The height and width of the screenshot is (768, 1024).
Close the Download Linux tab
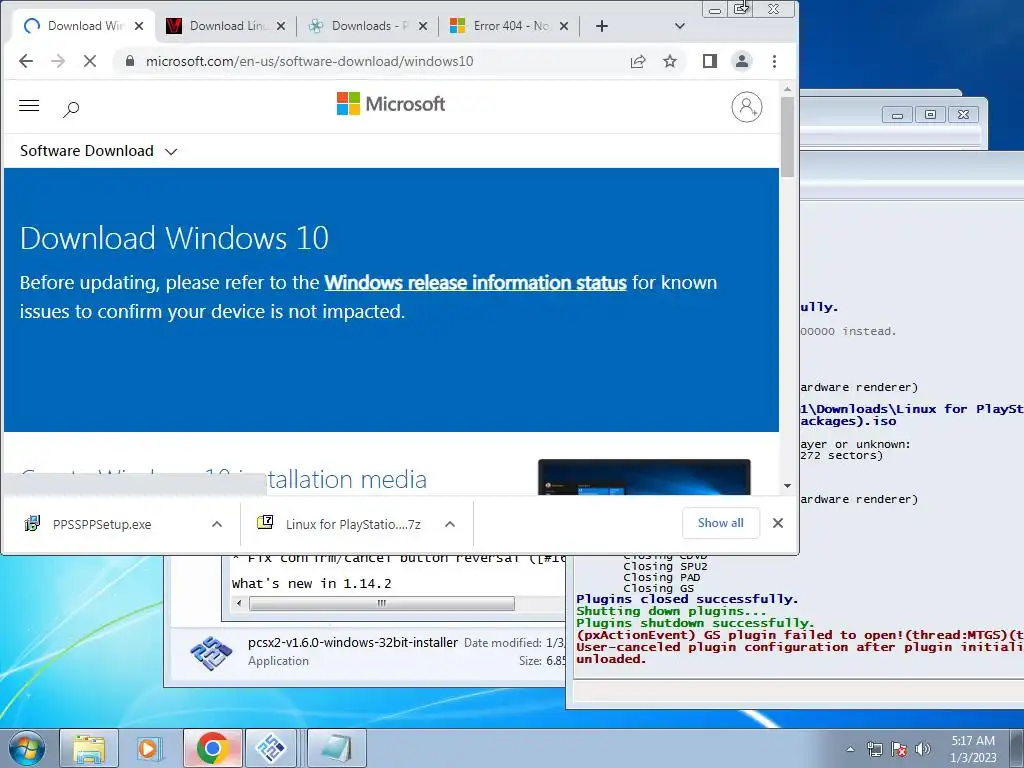[x=281, y=26]
